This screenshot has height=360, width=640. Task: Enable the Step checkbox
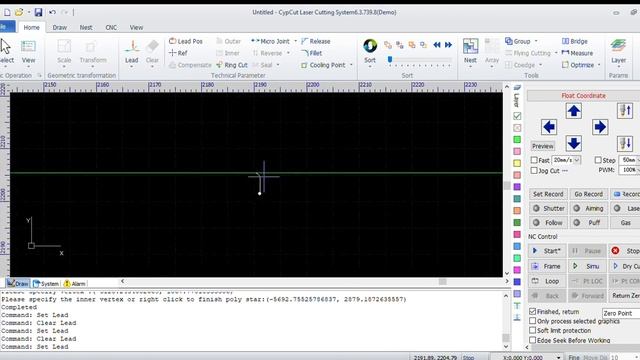(x=598, y=160)
